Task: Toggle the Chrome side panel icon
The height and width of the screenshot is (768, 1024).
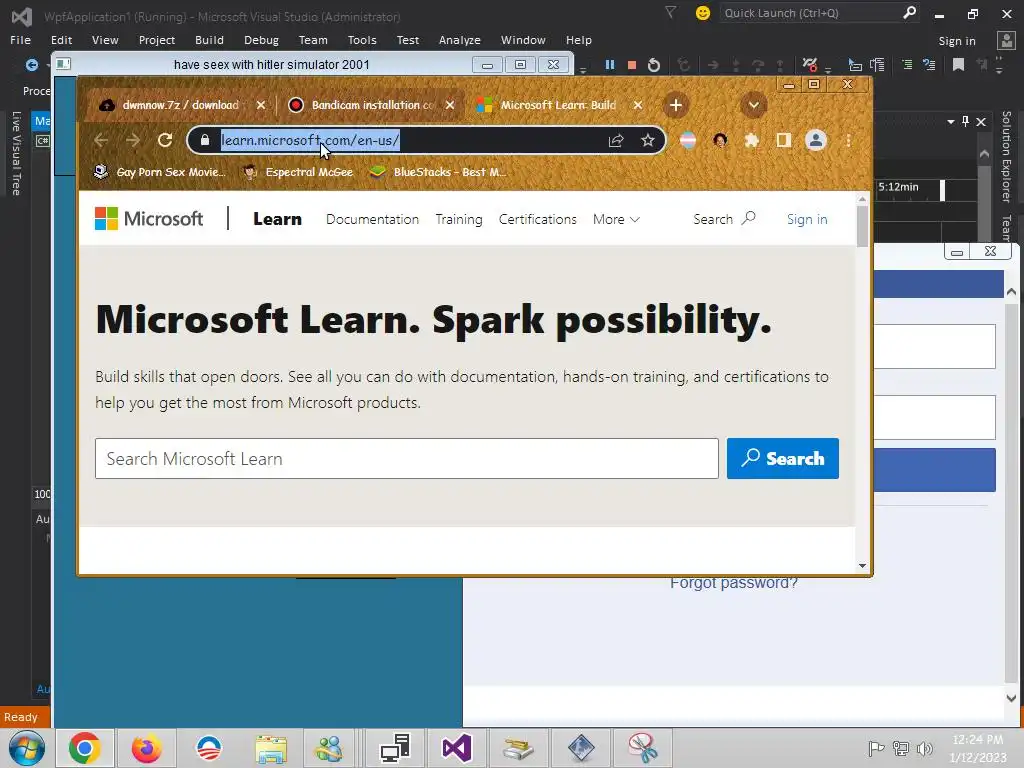Action: point(784,140)
